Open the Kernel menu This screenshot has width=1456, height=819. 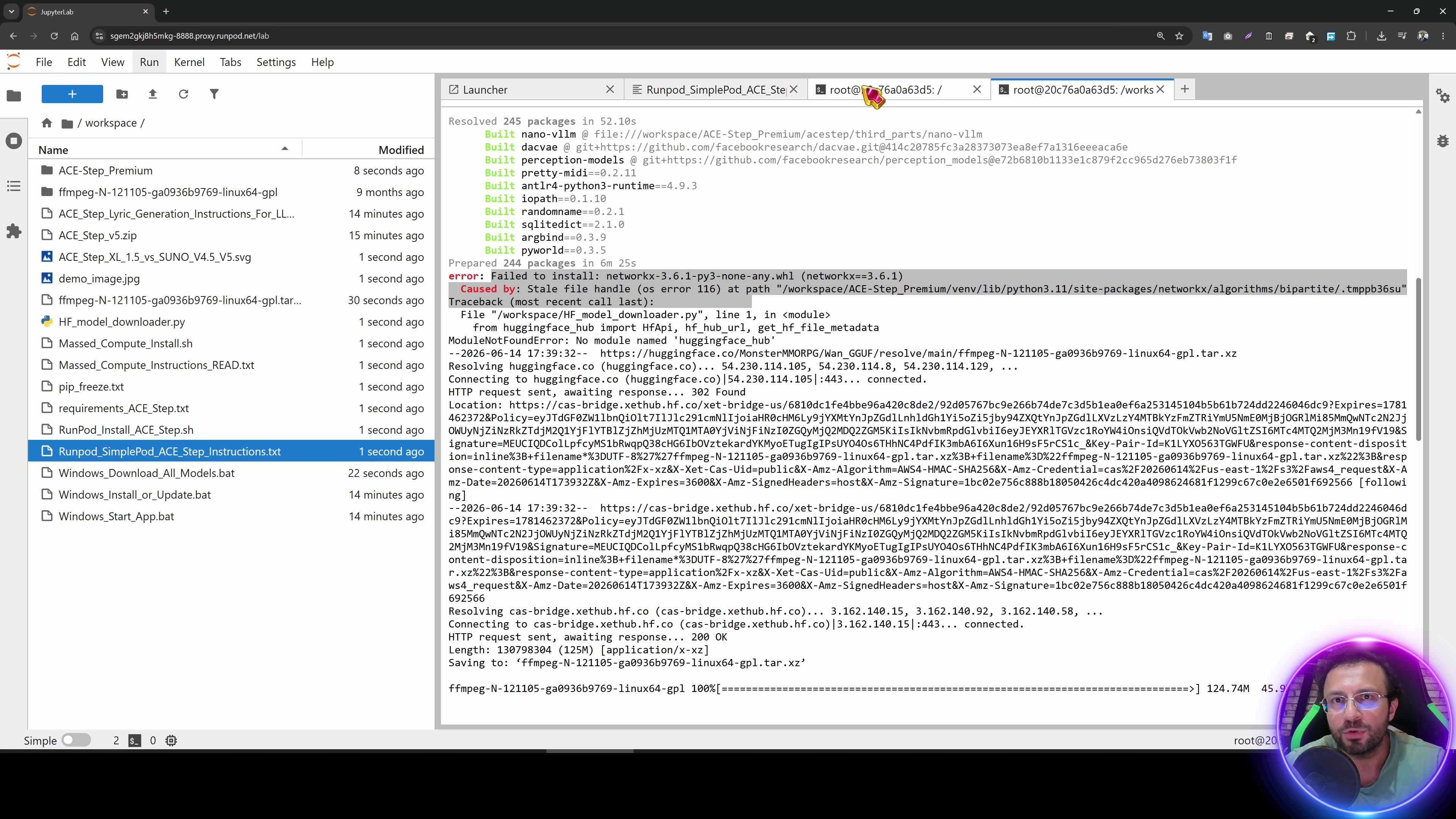189,62
